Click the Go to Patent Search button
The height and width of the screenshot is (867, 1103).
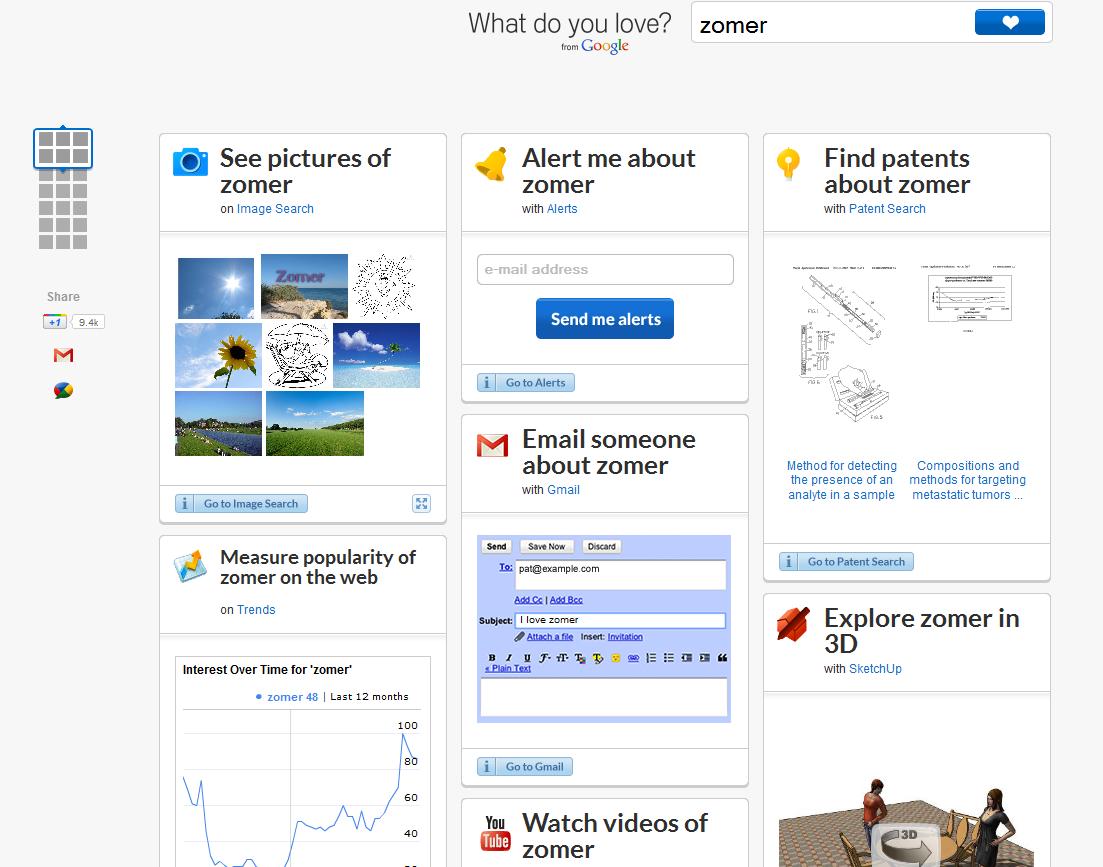[846, 562]
